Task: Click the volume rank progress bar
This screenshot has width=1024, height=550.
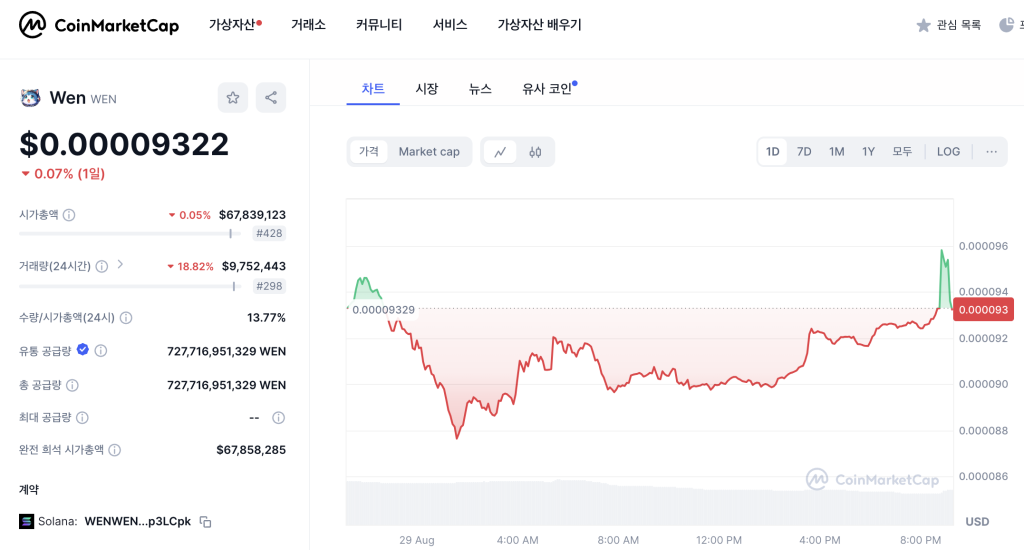Action: tap(130, 286)
